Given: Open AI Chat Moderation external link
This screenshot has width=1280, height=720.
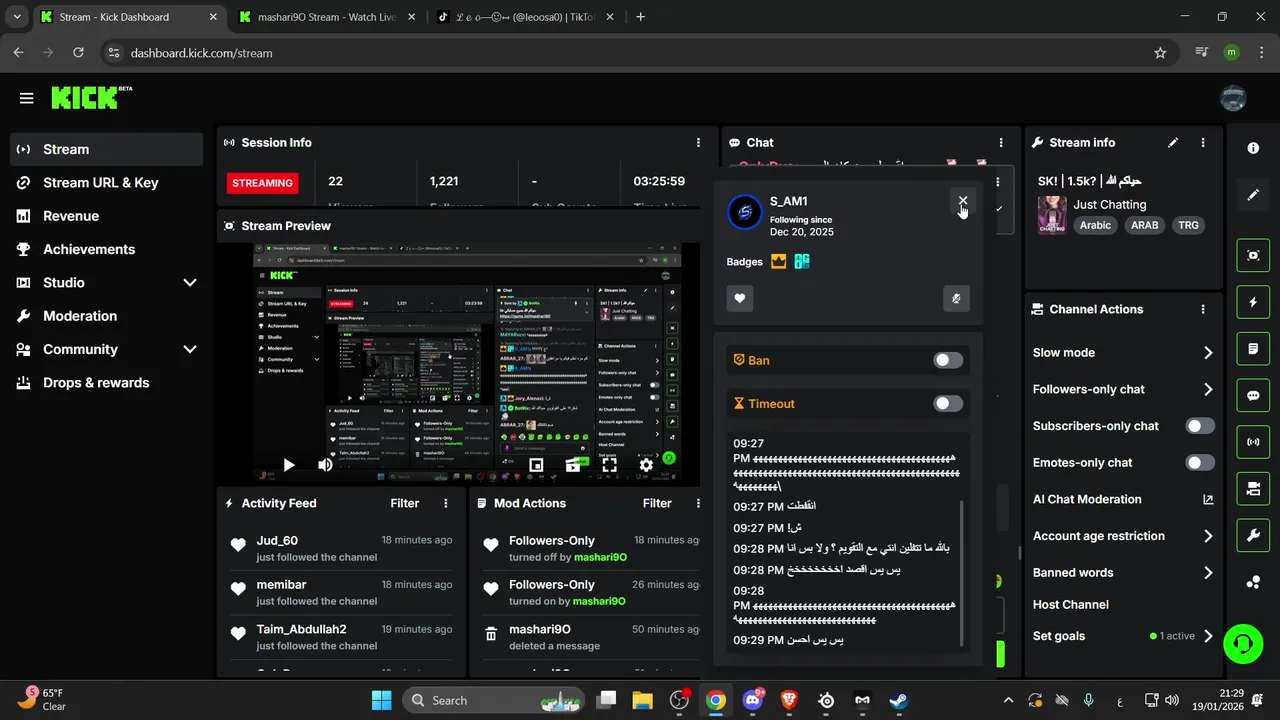Looking at the screenshot, I should [1208, 500].
